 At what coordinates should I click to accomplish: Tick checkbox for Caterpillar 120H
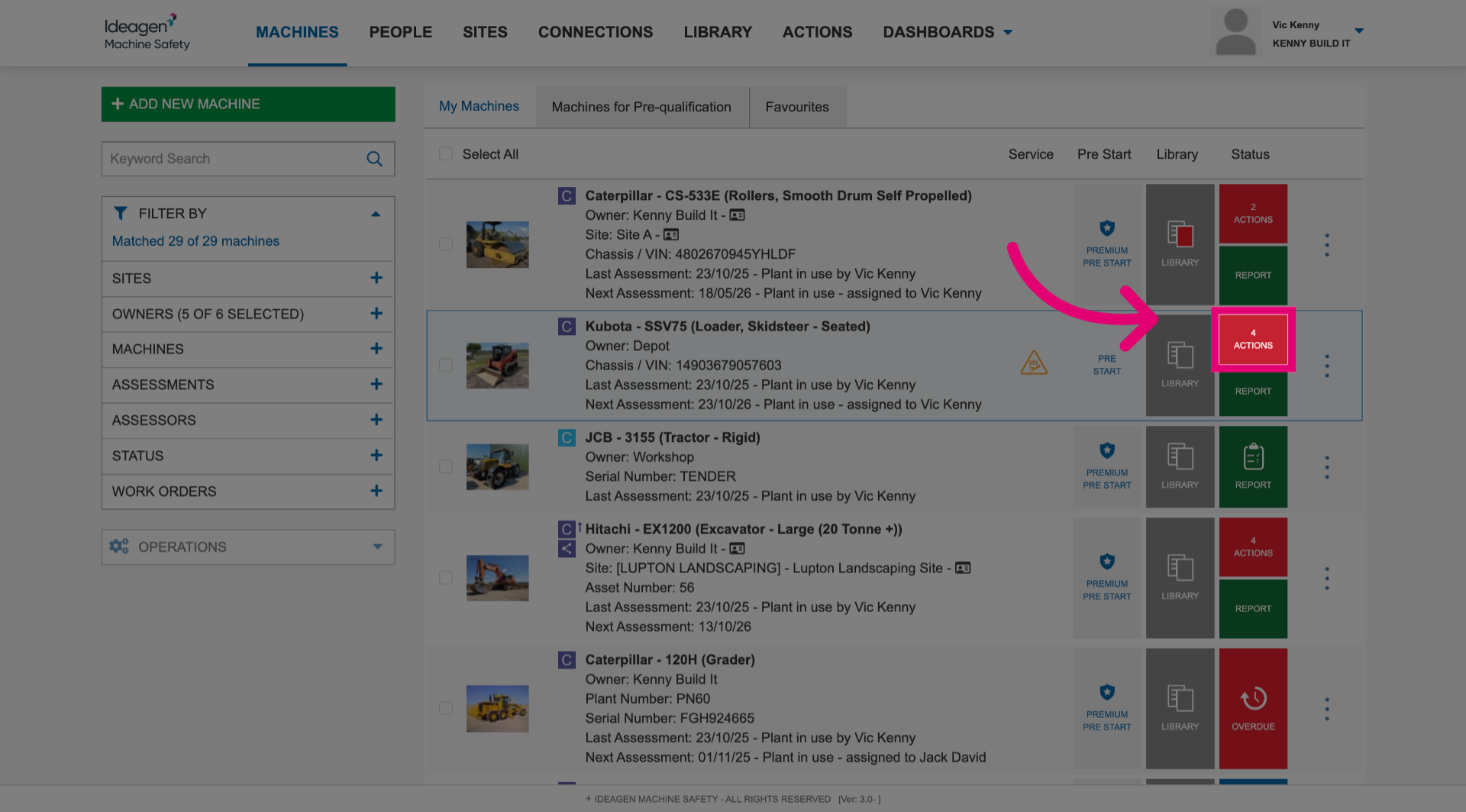click(x=446, y=708)
